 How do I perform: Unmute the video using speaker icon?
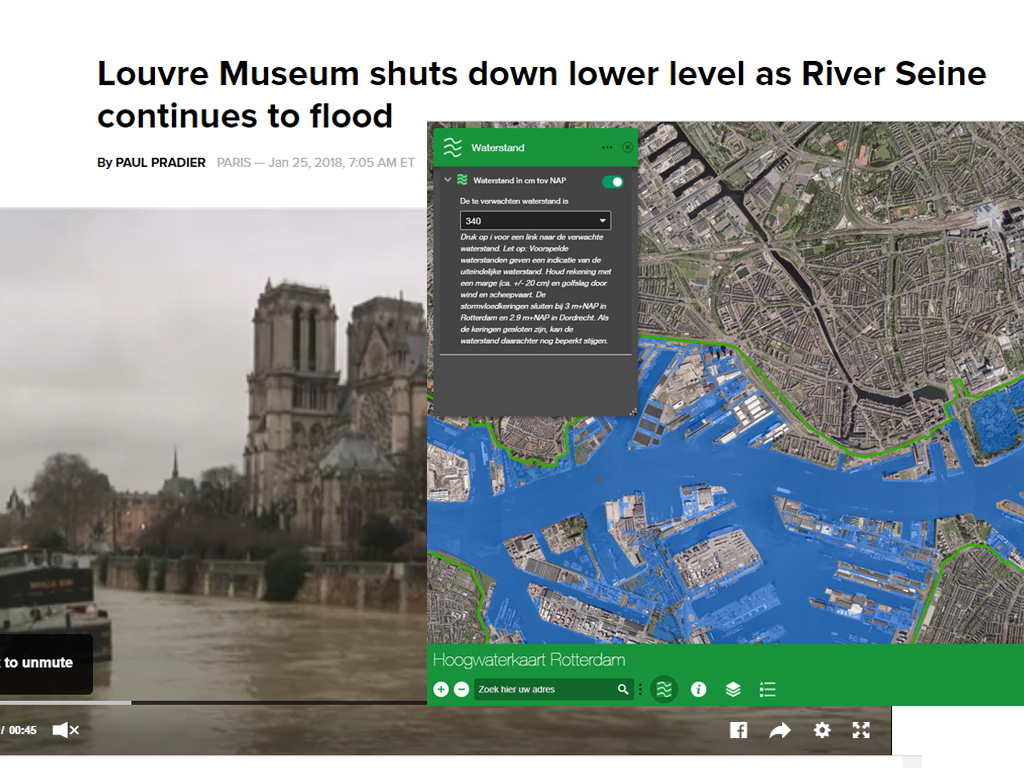[x=65, y=730]
